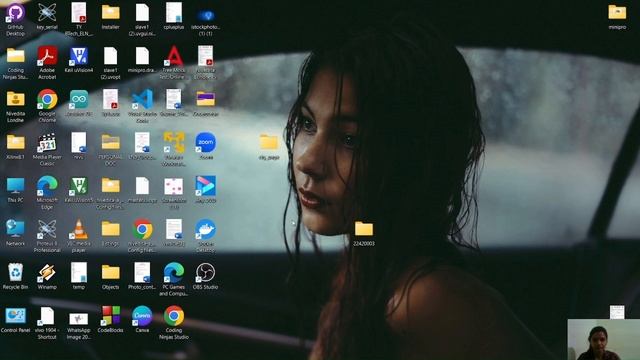Open the Keil uVision4 shortcut
The height and width of the screenshot is (360, 640).
tap(79, 56)
